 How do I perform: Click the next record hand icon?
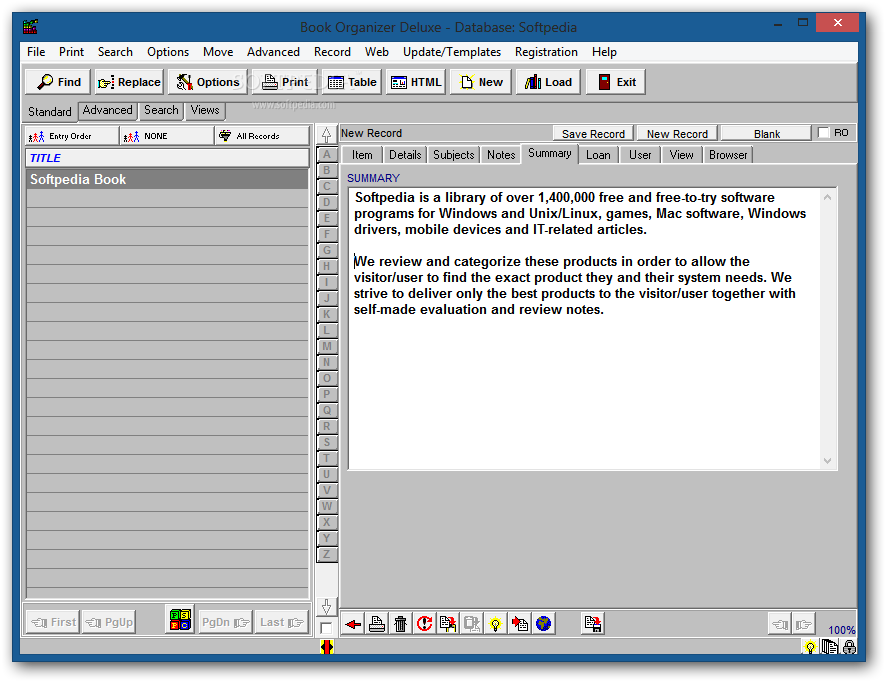(804, 624)
